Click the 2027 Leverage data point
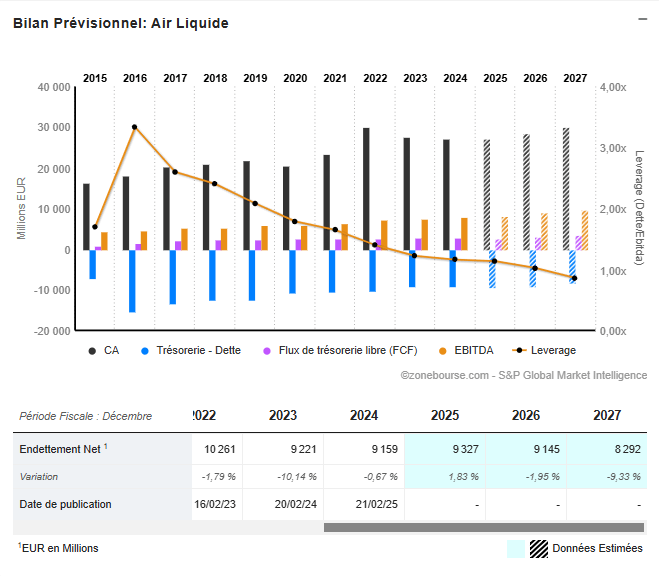Image resolution: width=659 pixels, height=576 pixels. coord(575,278)
